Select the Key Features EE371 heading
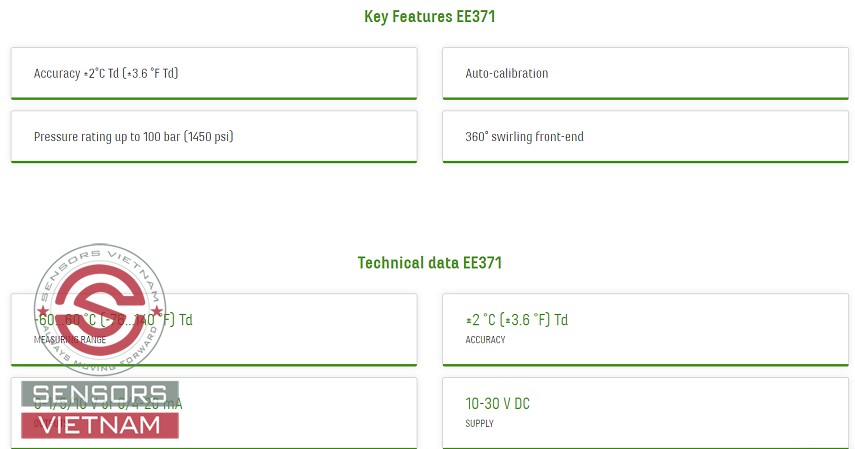 (x=429, y=16)
